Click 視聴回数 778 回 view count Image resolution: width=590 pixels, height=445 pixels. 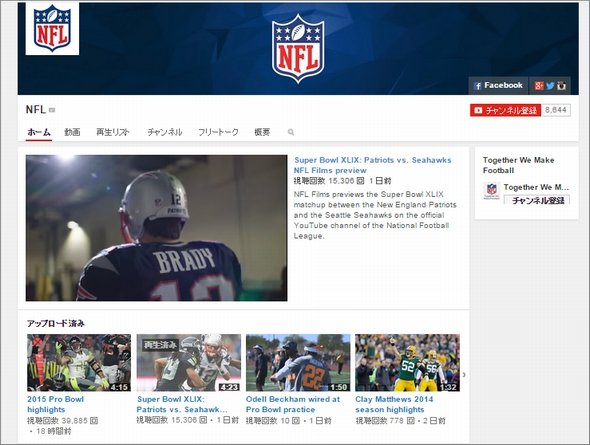pos(385,421)
